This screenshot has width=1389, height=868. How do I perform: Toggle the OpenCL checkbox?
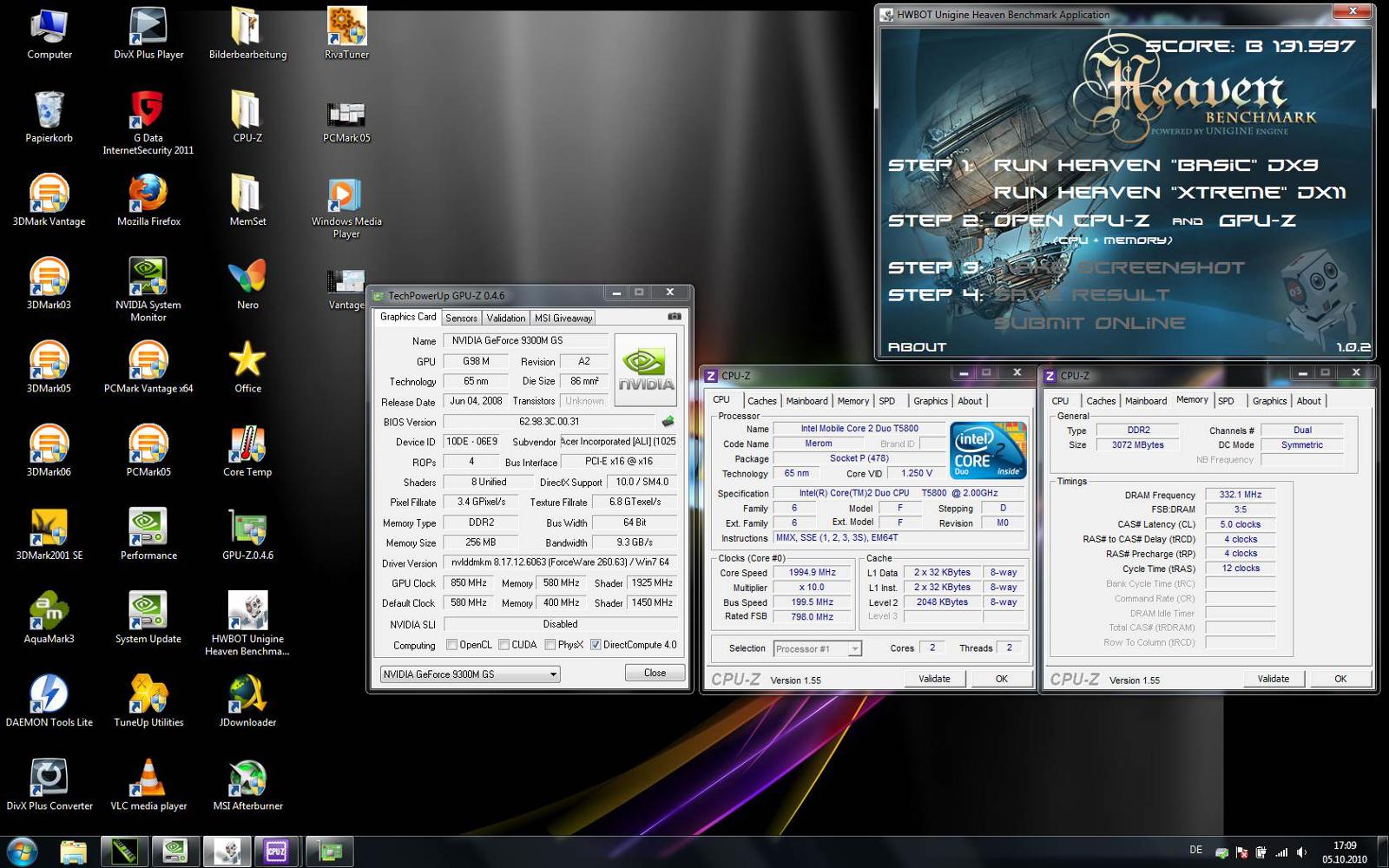451,645
